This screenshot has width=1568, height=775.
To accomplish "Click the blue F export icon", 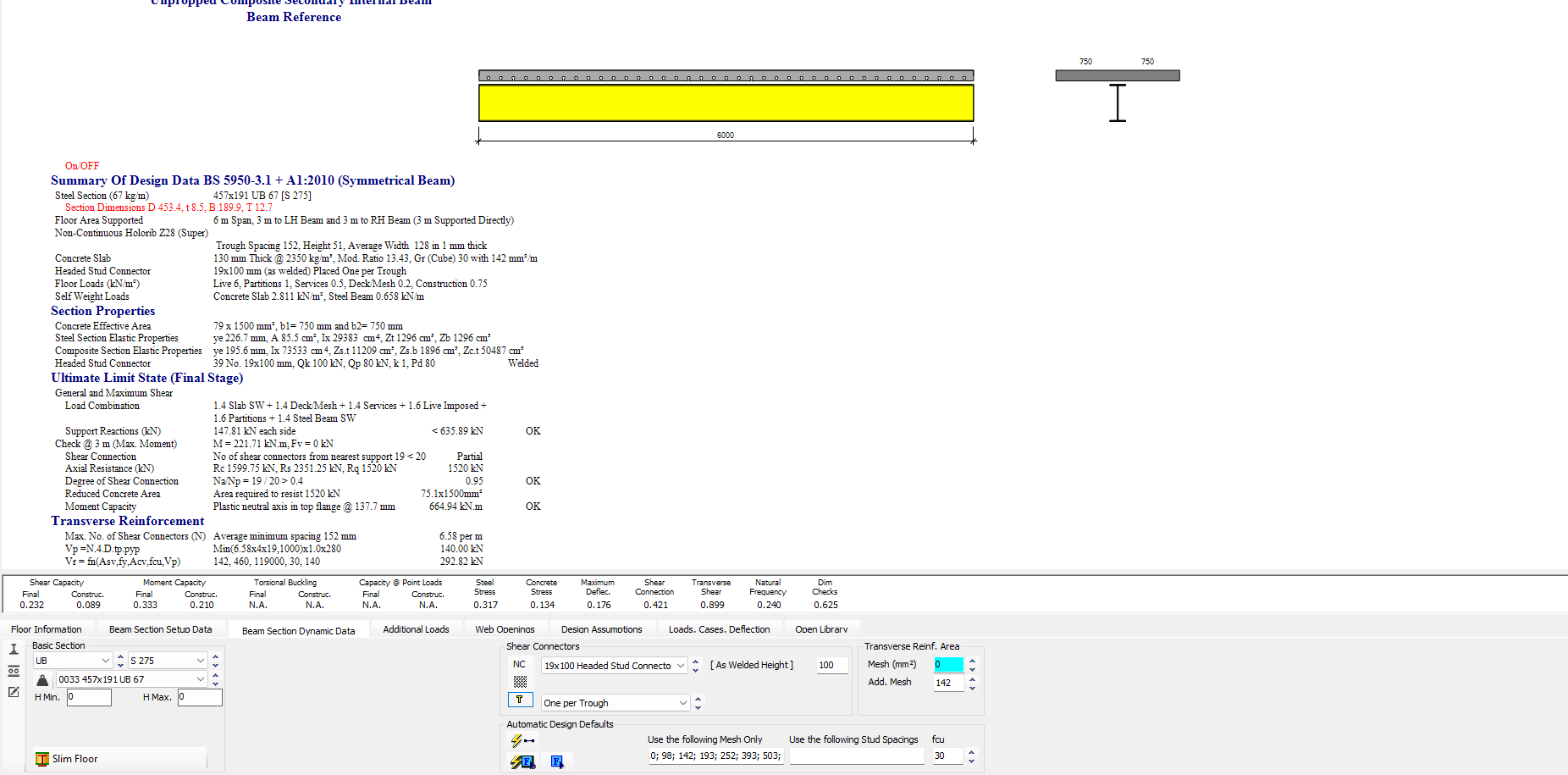I will point(557,761).
